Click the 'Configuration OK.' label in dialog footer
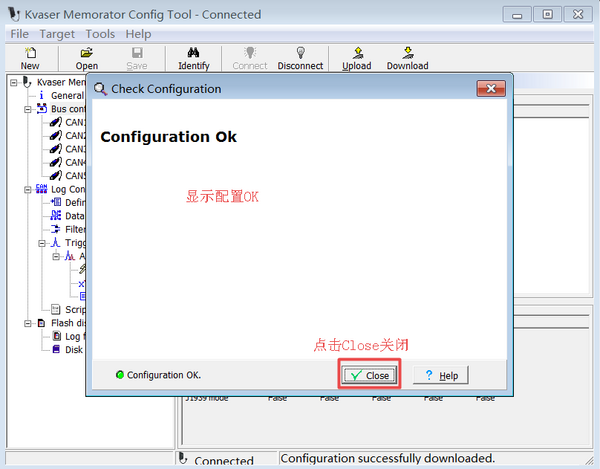Viewport: 600px width, 469px height. pos(164,375)
